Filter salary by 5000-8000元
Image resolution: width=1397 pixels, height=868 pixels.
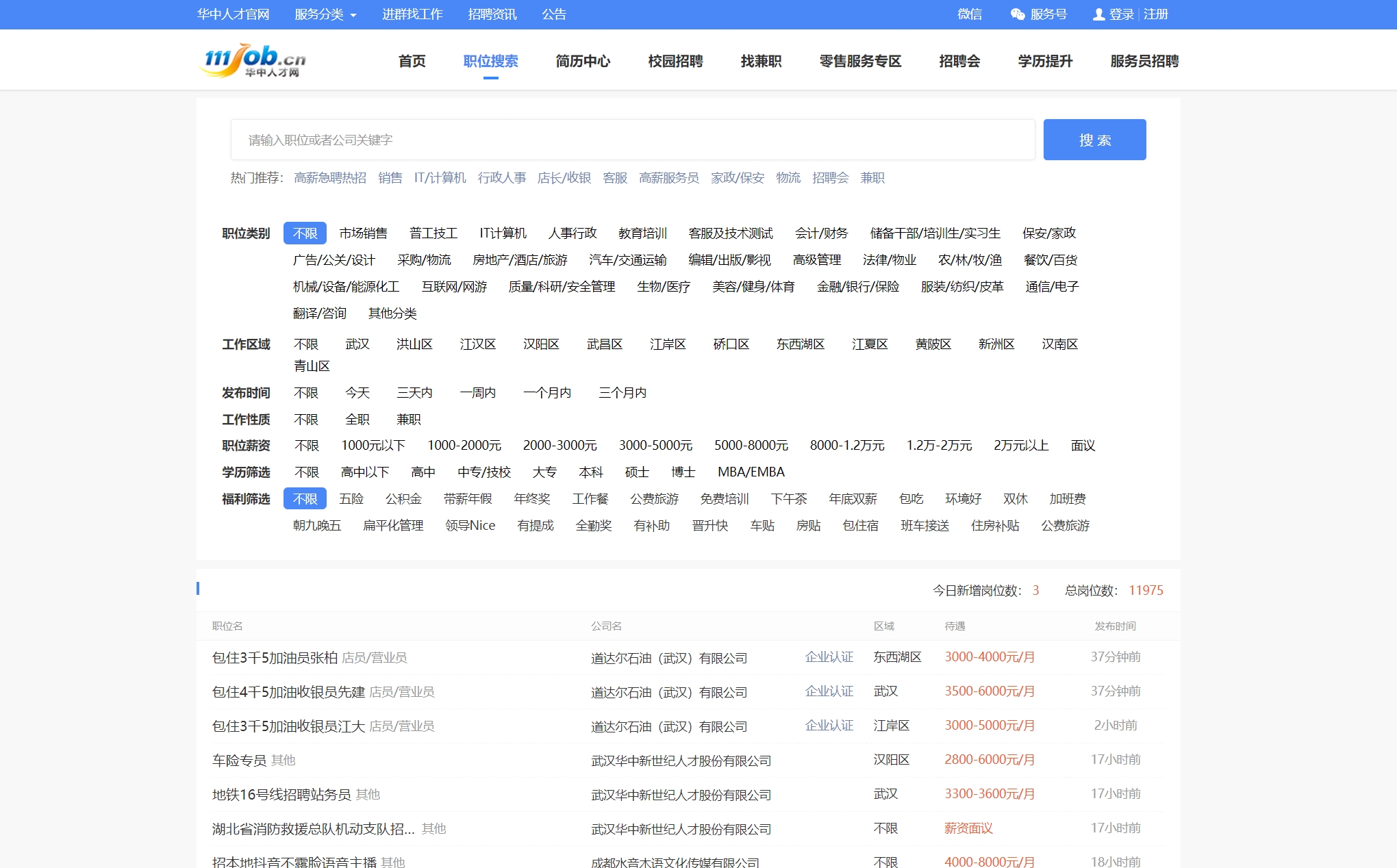pyautogui.click(x=751, y=446)
